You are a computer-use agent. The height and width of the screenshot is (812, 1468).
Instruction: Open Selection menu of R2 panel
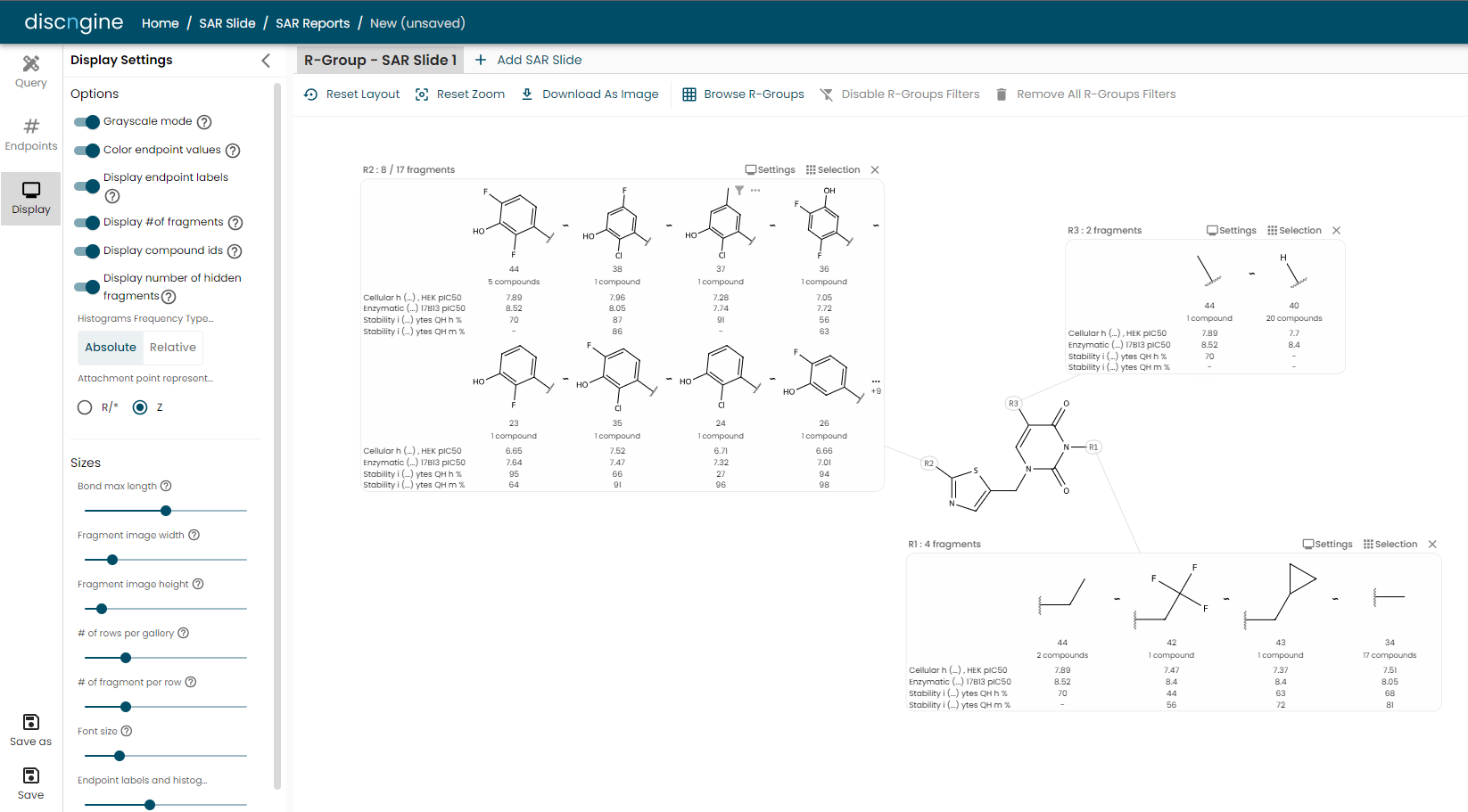pyautogui.click(x=833, y=170)
